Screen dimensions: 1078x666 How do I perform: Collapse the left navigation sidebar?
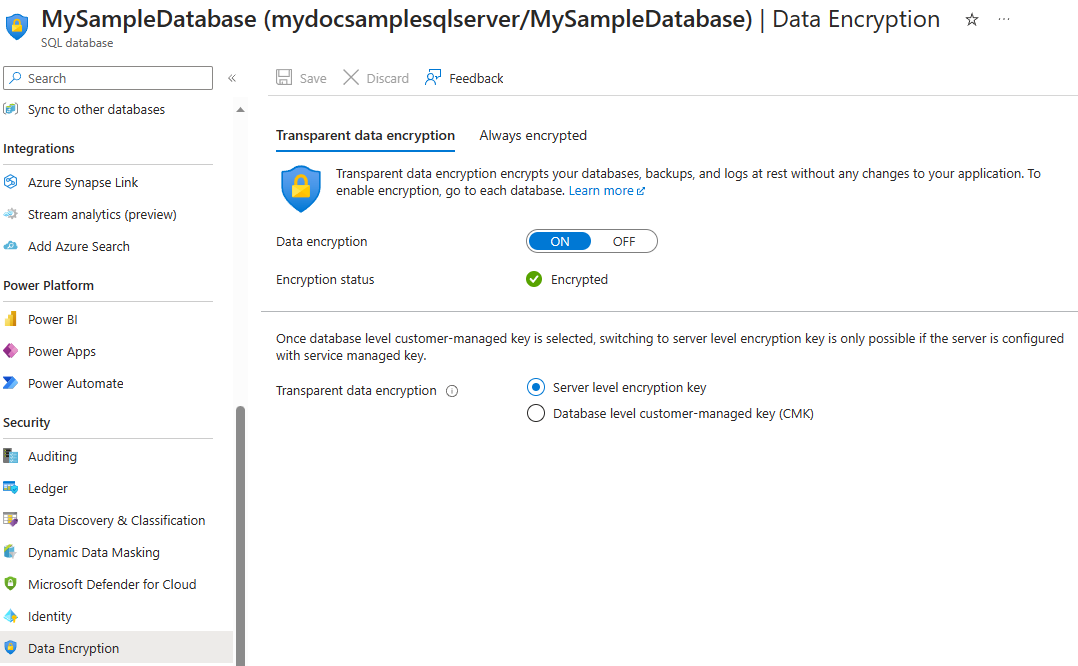point(231,77)
